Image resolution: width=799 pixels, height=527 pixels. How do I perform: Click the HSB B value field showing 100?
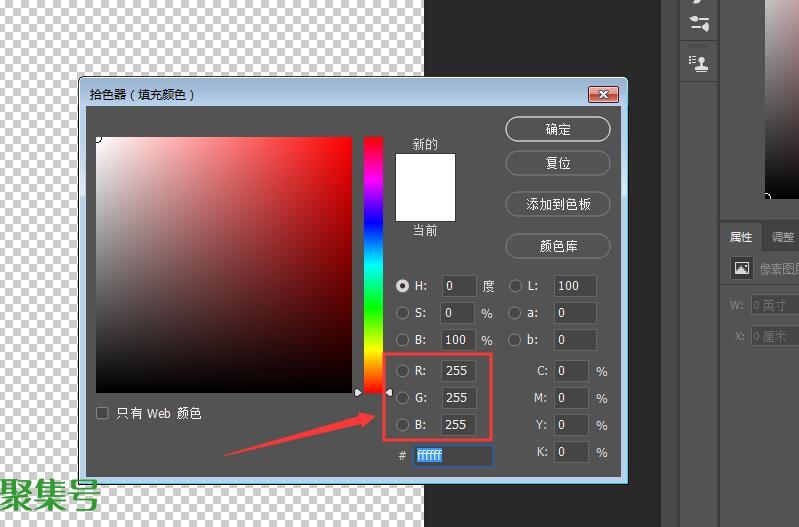click(x=458, y=339)
